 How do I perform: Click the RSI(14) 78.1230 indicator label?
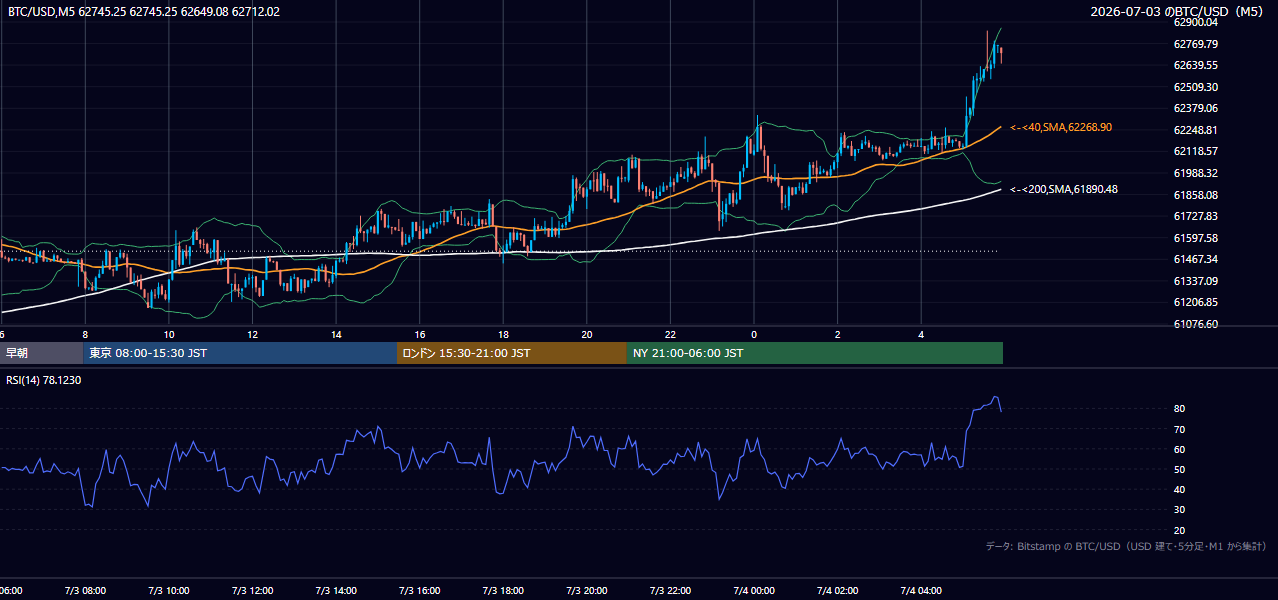click(44, 380)
